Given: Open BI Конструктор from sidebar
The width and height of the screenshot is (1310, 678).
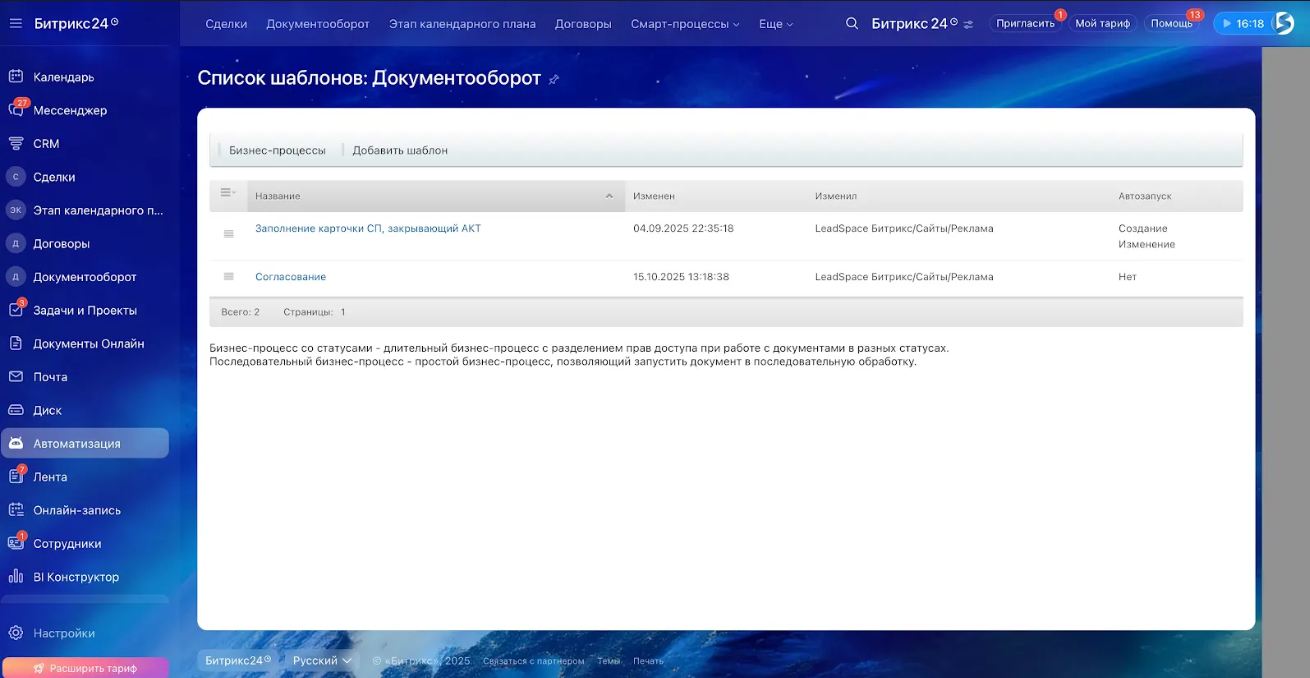Looking at the screenshot, I should (x=75, y=577).
